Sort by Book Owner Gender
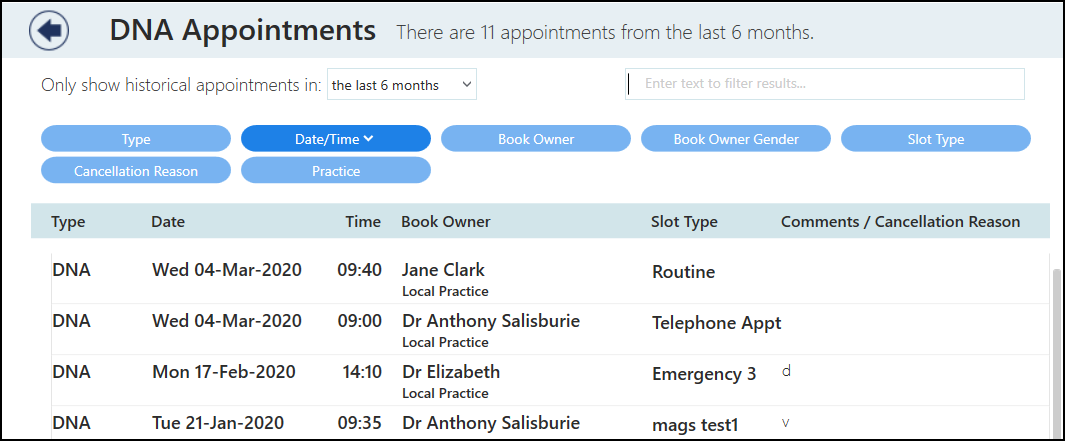 736,139
